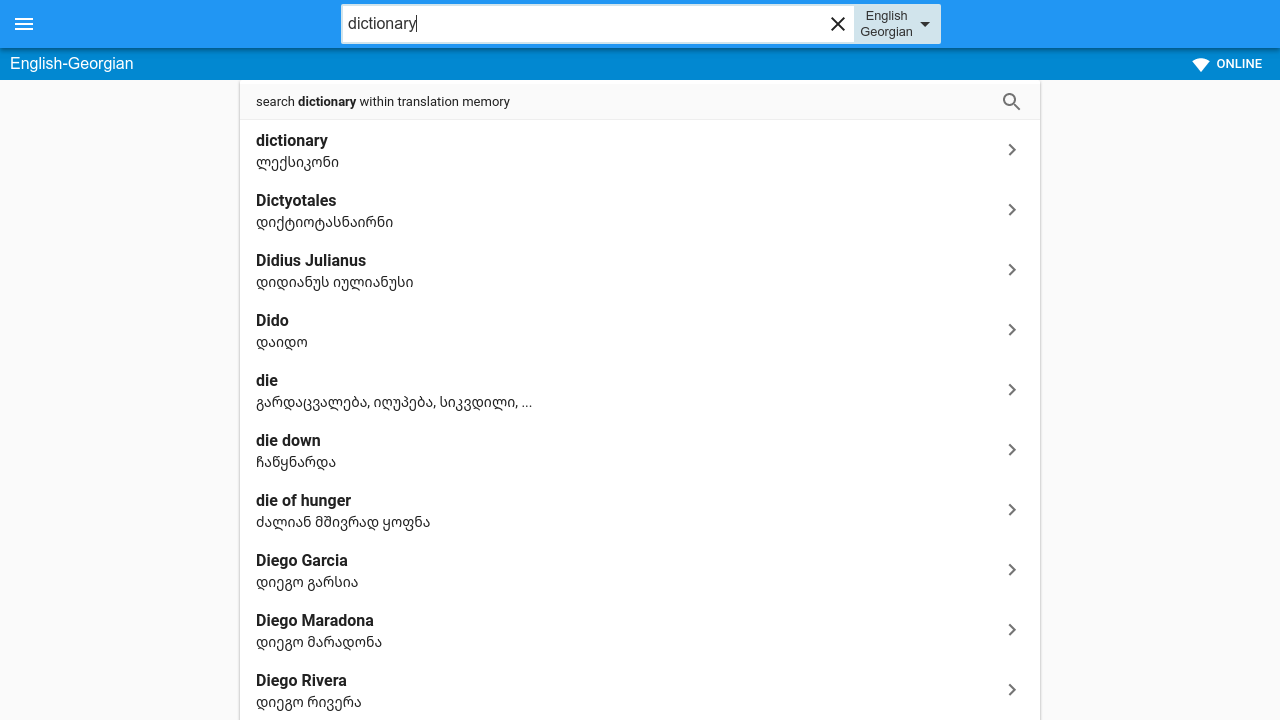
Task: Click Georgian translation ძალიან მშივრად ყოფნა
Action: [343, 523]
